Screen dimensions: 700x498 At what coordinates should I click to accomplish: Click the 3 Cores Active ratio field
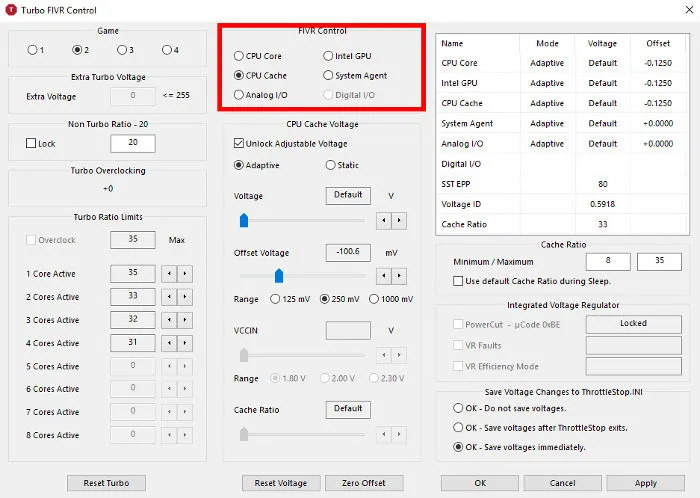click(133, 320)
